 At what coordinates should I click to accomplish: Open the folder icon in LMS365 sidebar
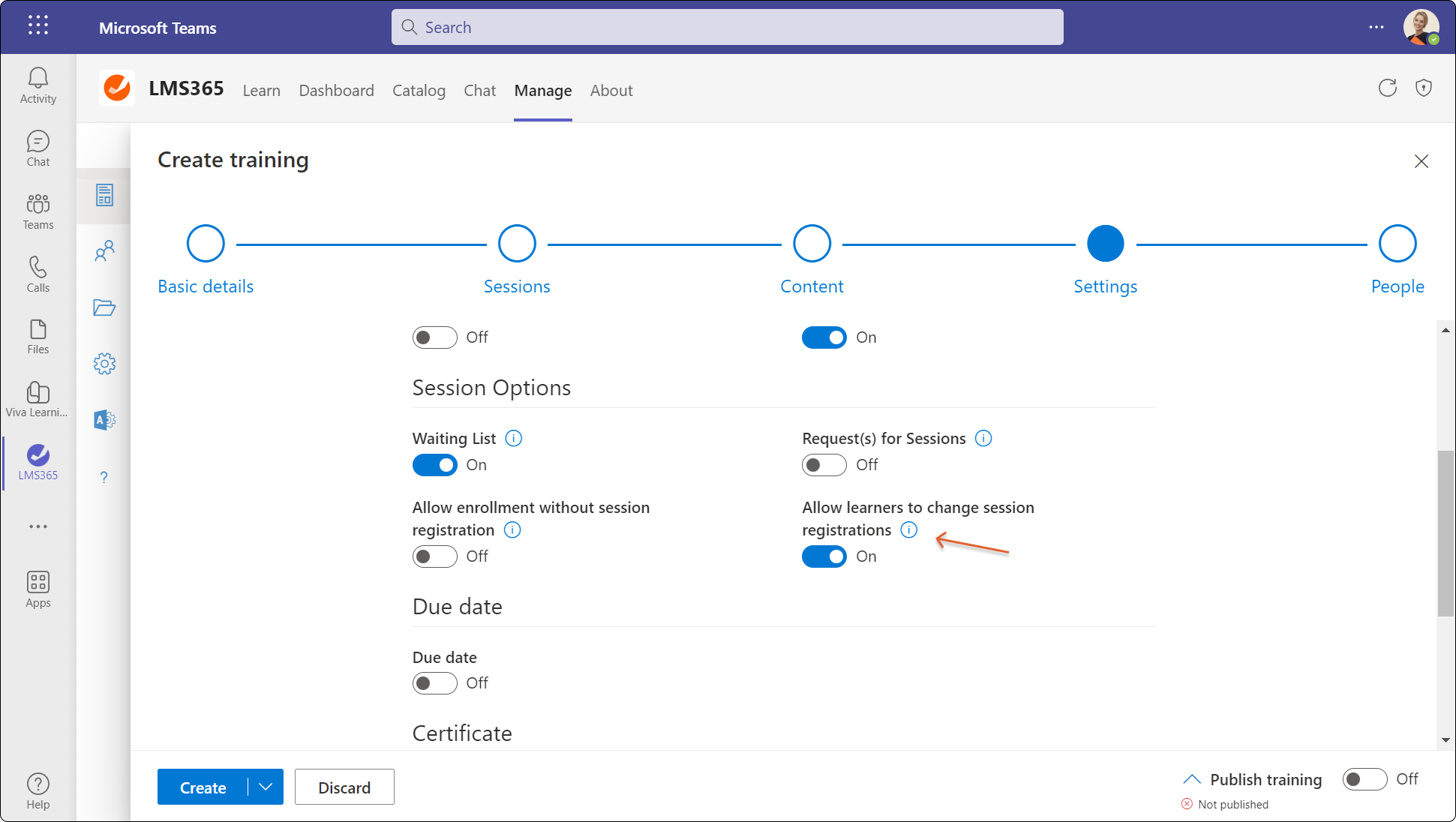tap(104, 307)
